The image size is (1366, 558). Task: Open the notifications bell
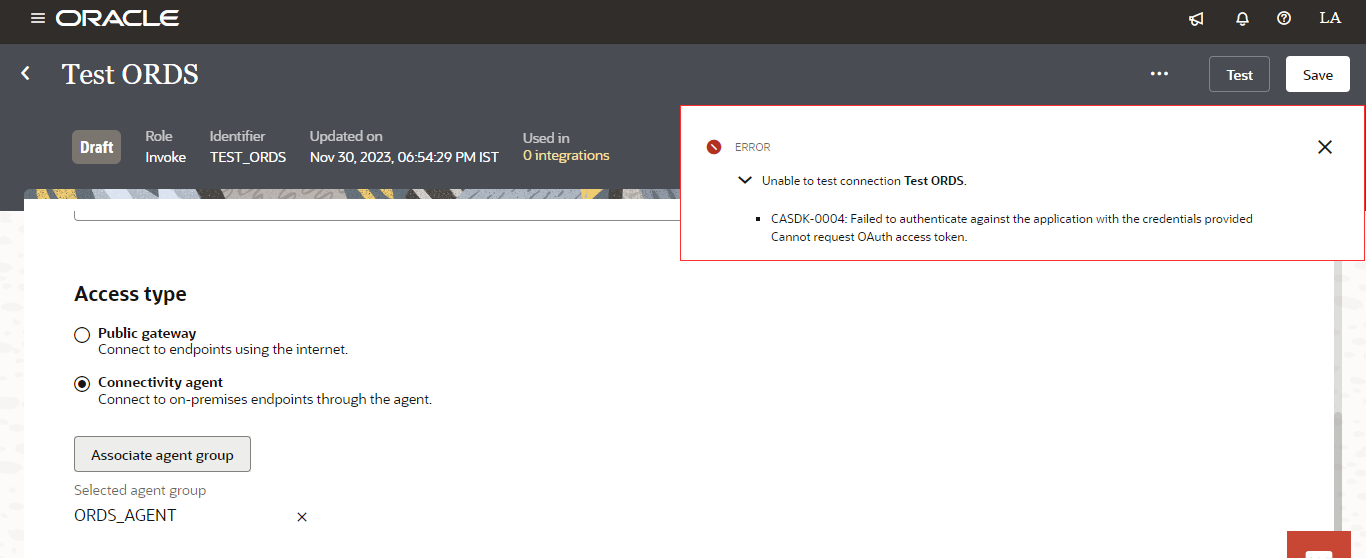[x=1243, y=19]
